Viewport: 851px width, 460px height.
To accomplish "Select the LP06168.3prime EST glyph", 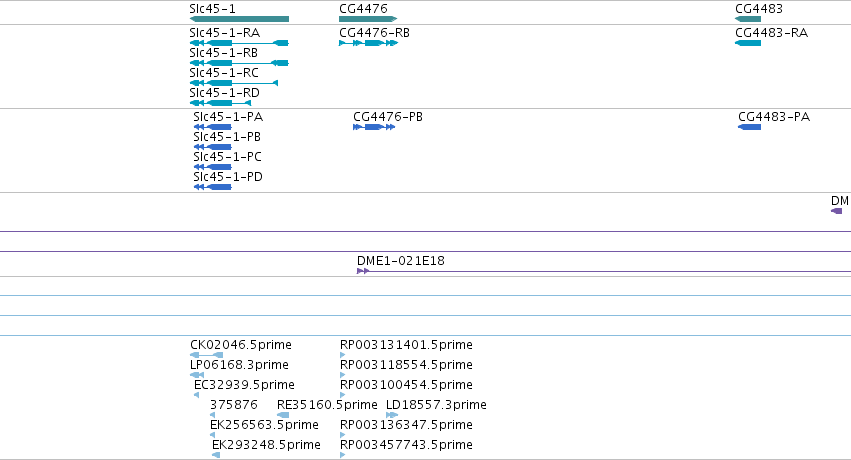I will point(197,375).
